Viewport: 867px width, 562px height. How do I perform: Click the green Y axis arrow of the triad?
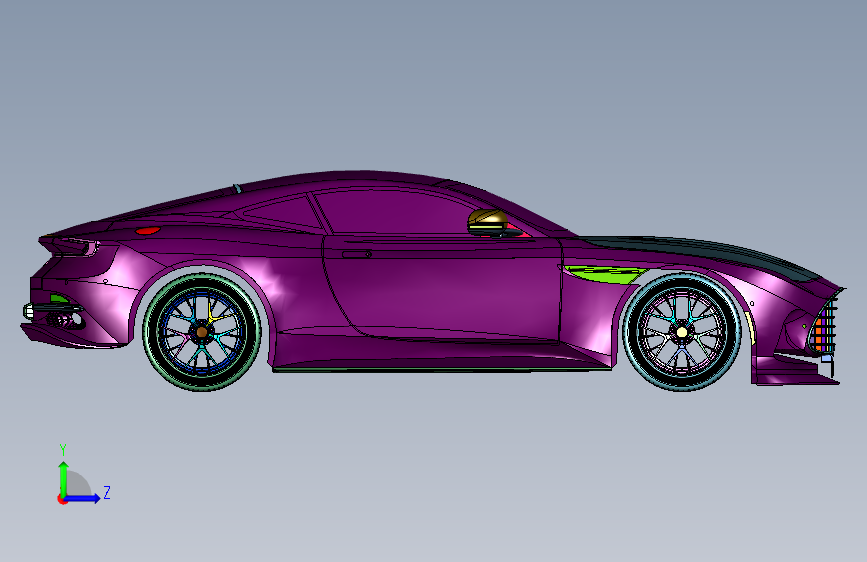pyautogui.click(x=63, y=478)
